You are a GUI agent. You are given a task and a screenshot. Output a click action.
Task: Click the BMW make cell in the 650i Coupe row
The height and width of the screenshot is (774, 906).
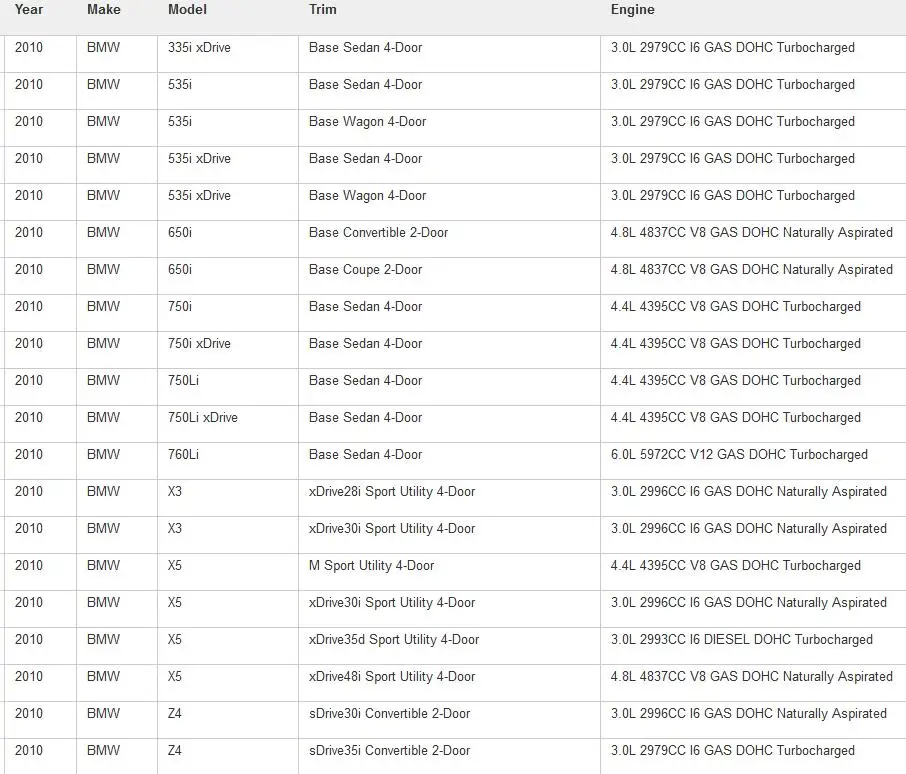(x=103, y=269)
